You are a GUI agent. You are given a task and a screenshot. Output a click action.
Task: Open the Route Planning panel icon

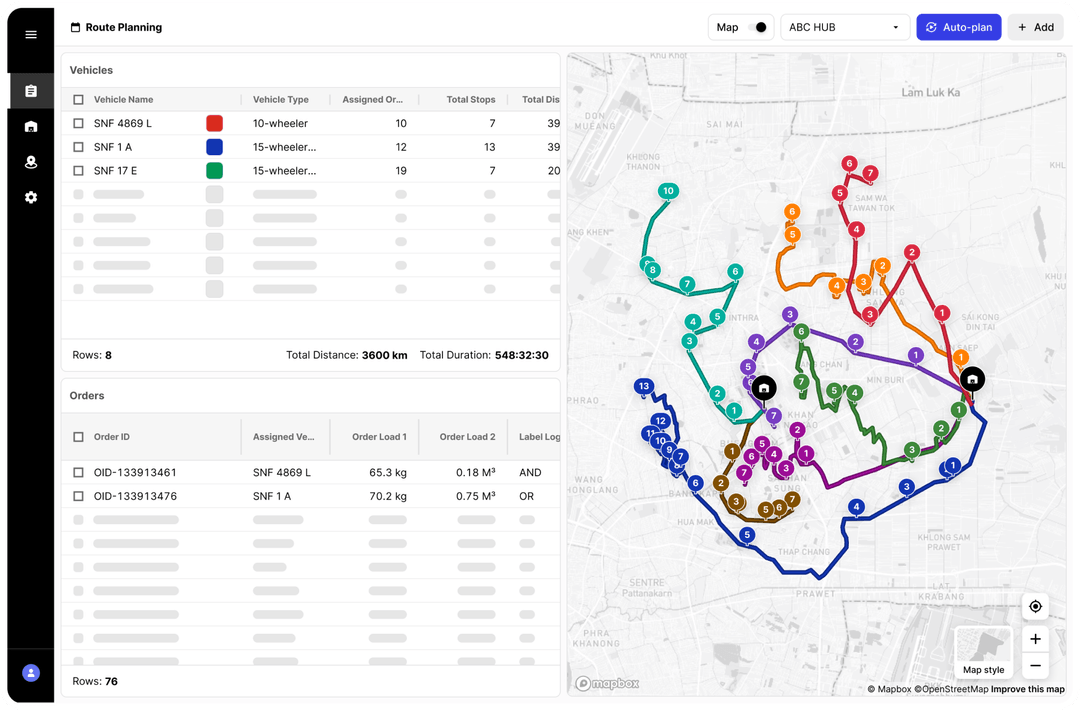pyautogui.click(x=30, y=90)
